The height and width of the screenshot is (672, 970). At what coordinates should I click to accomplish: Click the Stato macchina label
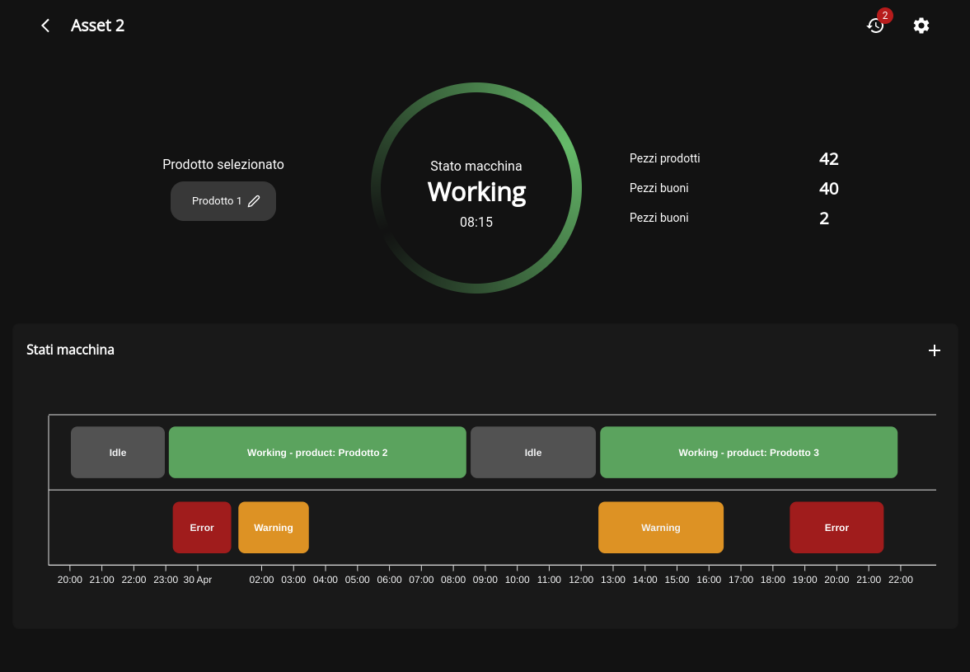476,166
